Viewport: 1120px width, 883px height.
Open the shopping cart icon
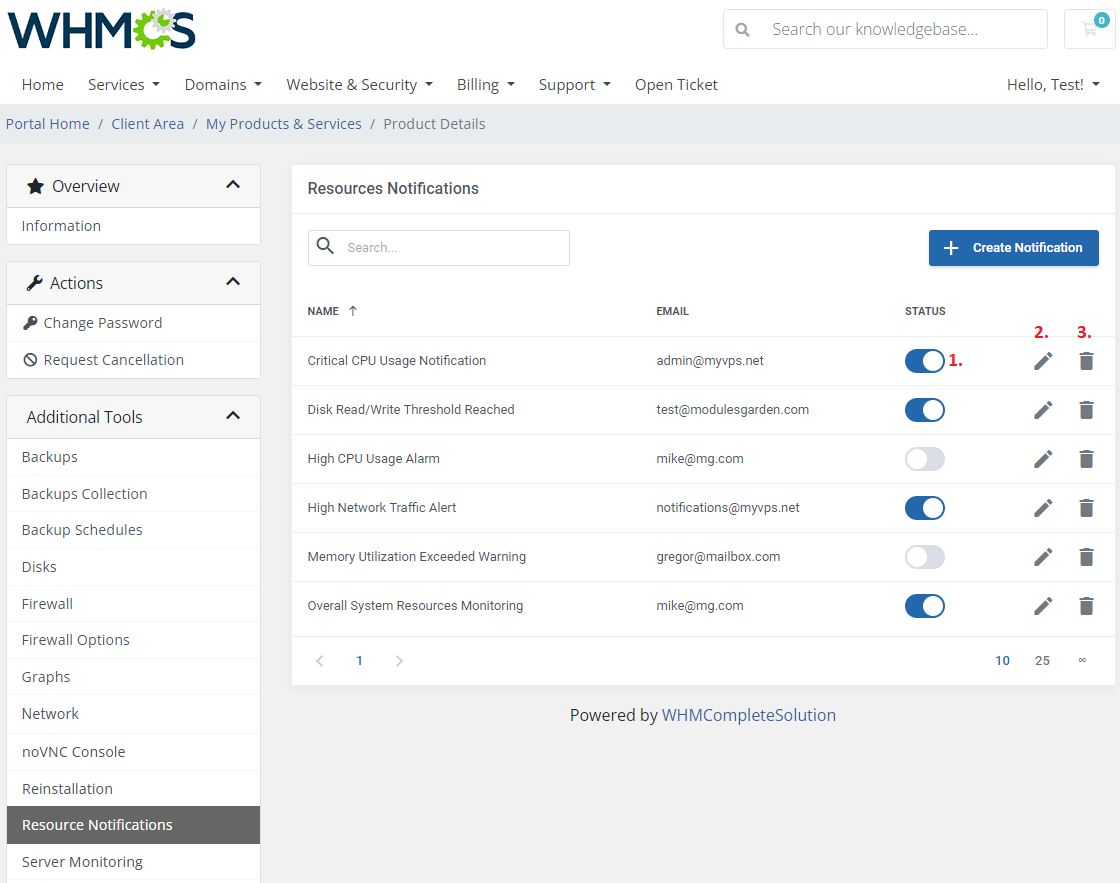1089,29
